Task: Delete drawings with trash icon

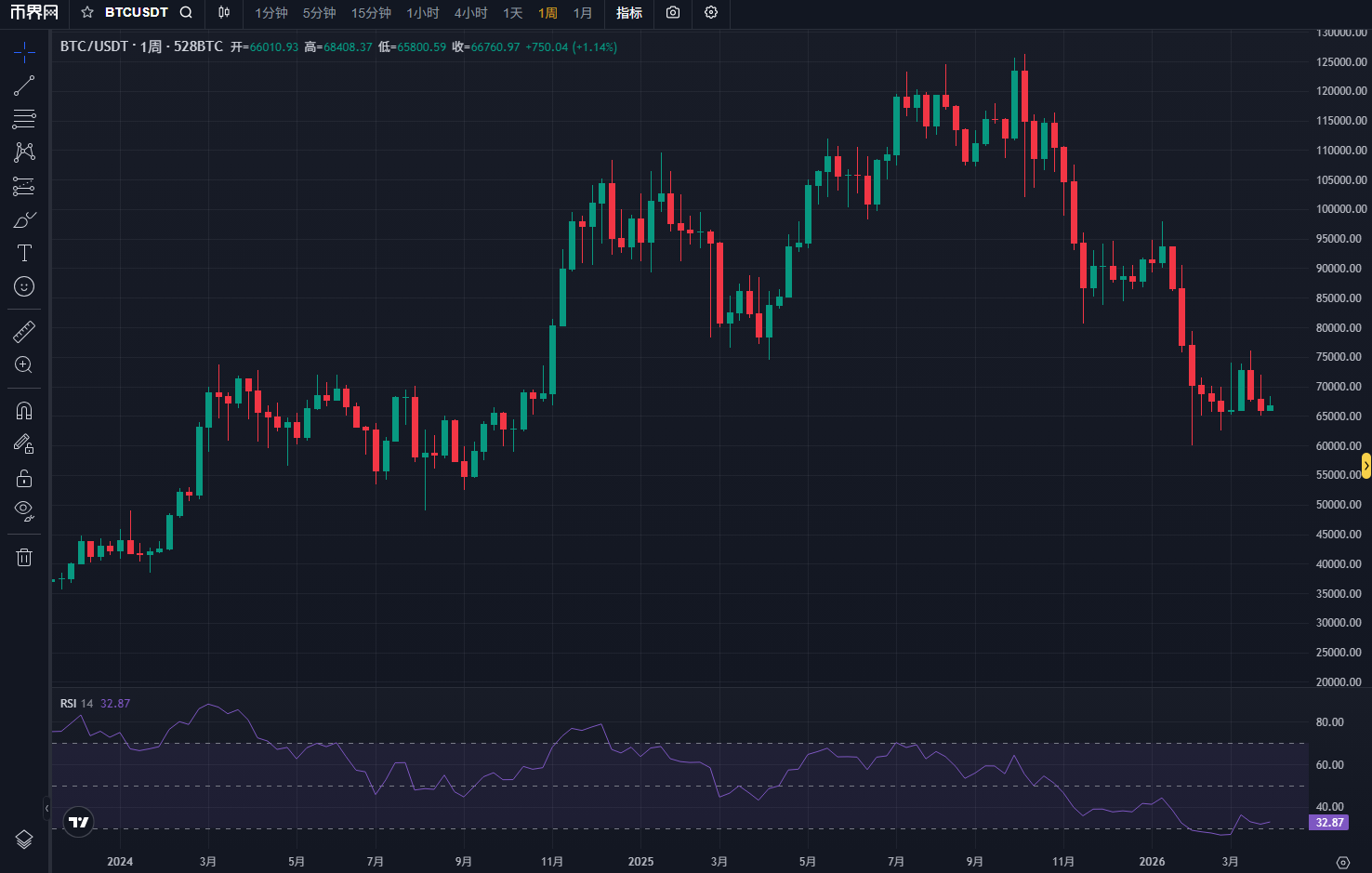Action: [x=24, y=557]
